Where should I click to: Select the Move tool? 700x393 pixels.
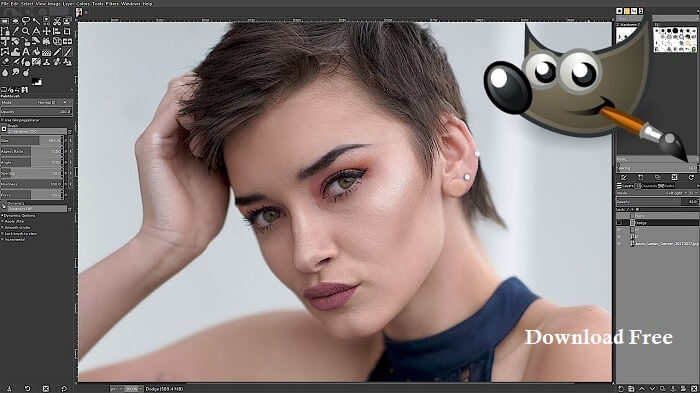click(46, 31)
